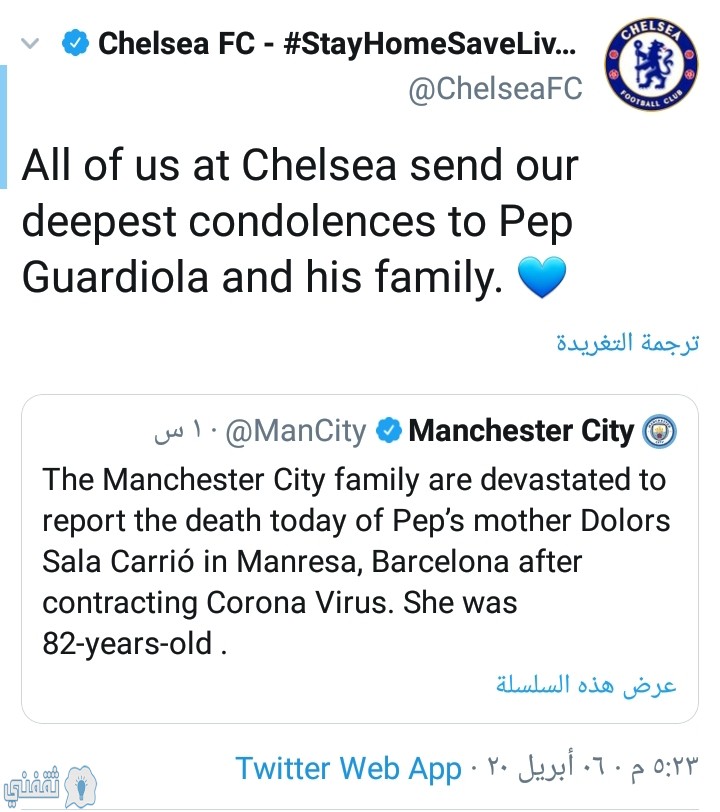Select Chelsea's condolences tweet text
This screenshot has width=720, height=812.
[300, 221]
